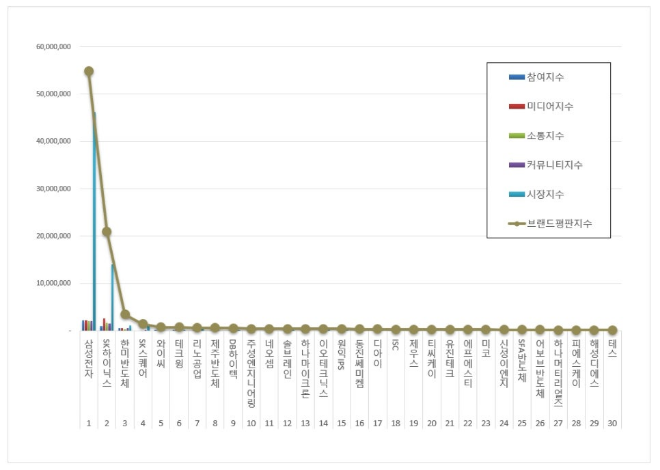Click the blue 참여지수 legend color marker
This screenshot has width=660, height=470.
pos(516,77)
